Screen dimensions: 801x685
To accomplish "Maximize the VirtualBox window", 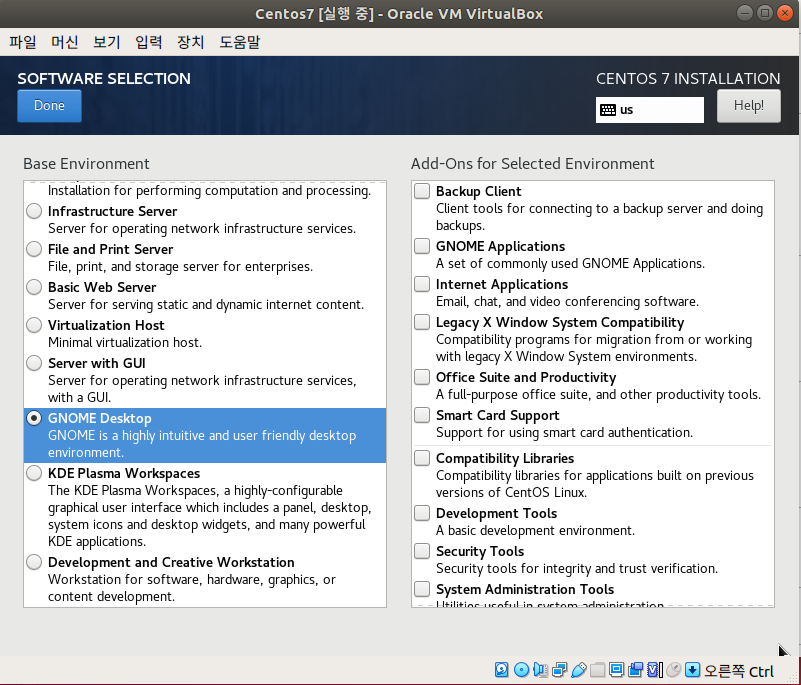I will tap(765, 13).
